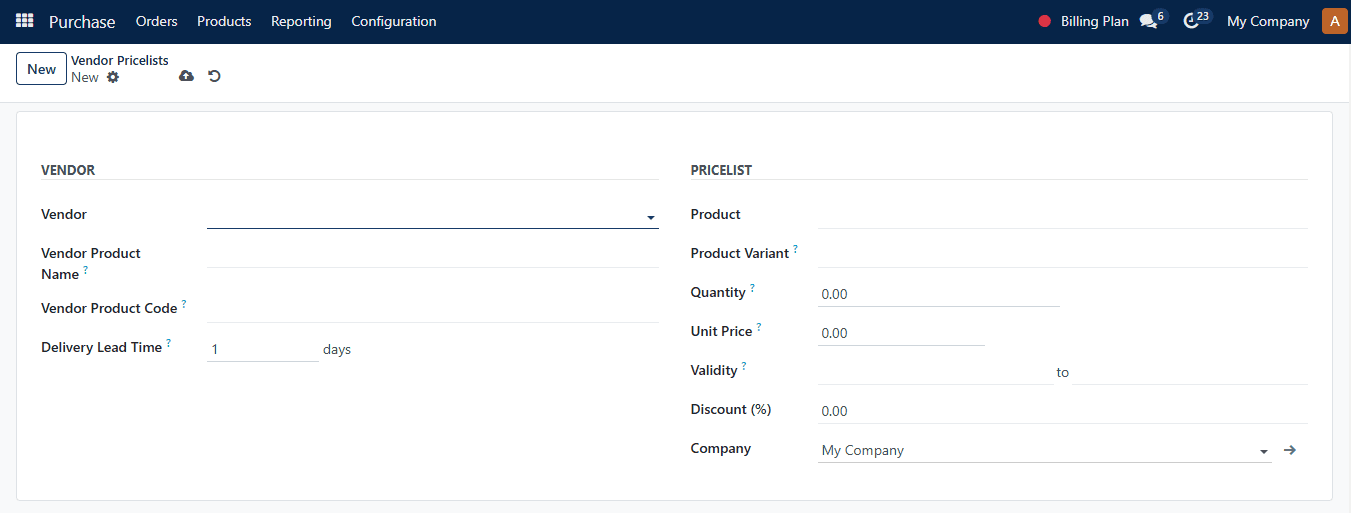
Task: Click the Quantity input field
Action: point(938,294)
